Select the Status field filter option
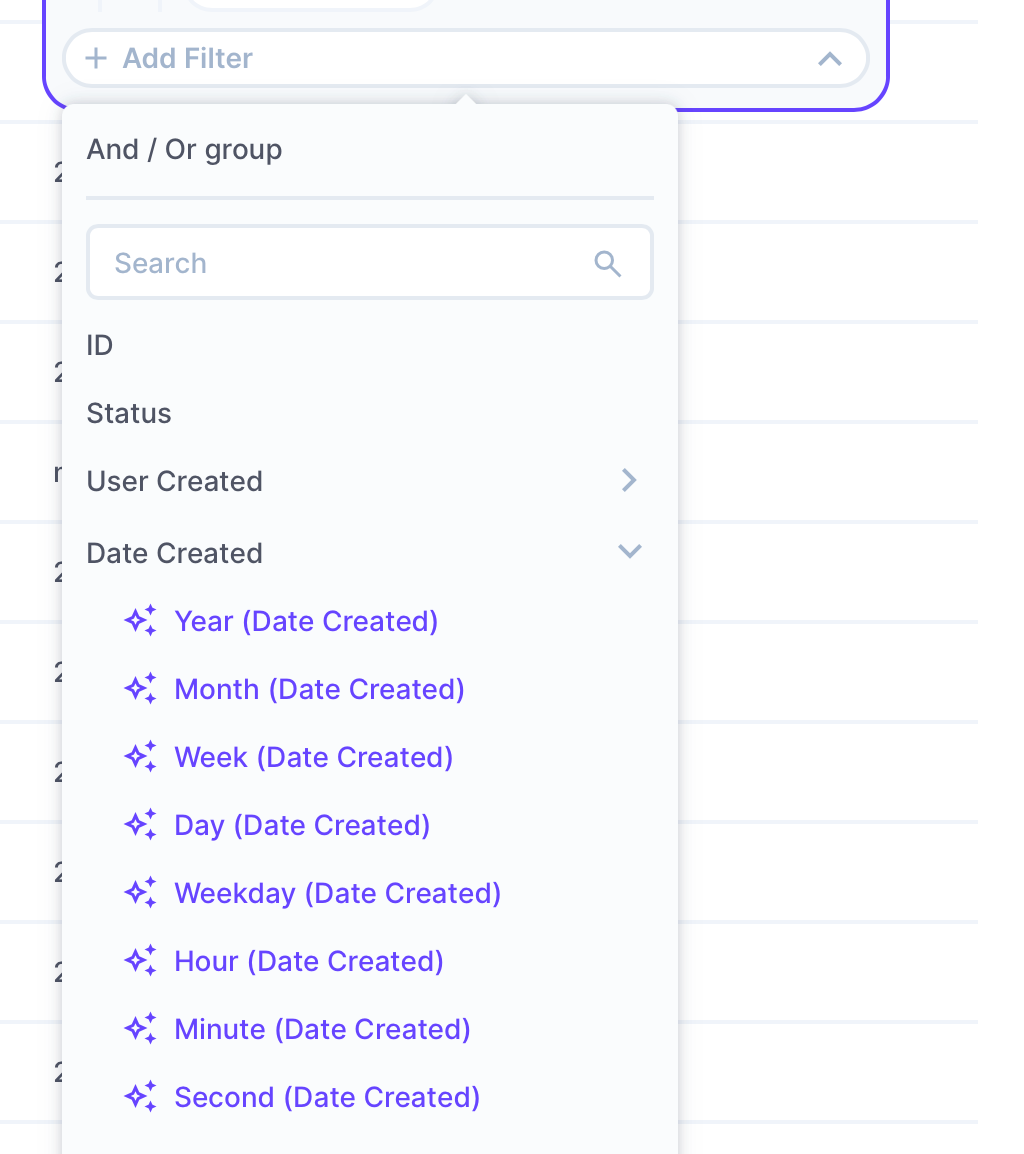1024x1154 pixels. (129, 414)
